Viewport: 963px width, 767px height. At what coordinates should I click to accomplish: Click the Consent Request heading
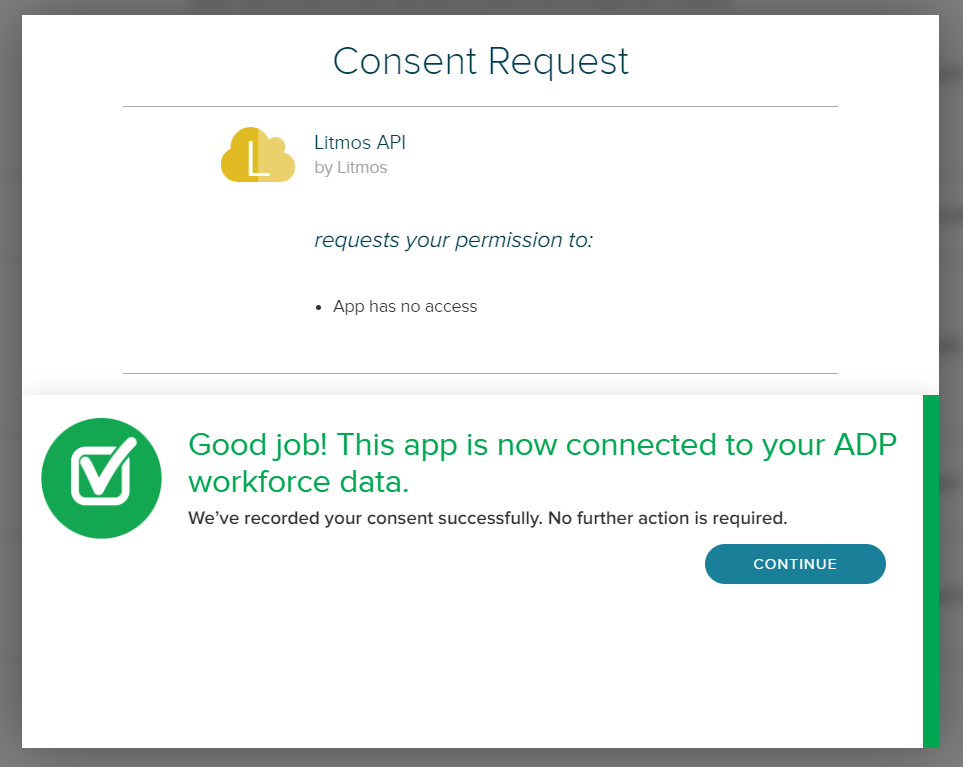(x=481, y=61)
